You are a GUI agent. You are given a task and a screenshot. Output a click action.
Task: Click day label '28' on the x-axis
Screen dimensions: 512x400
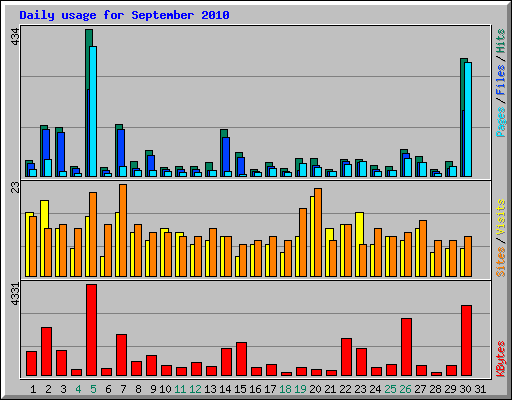(x=435, y=389)
